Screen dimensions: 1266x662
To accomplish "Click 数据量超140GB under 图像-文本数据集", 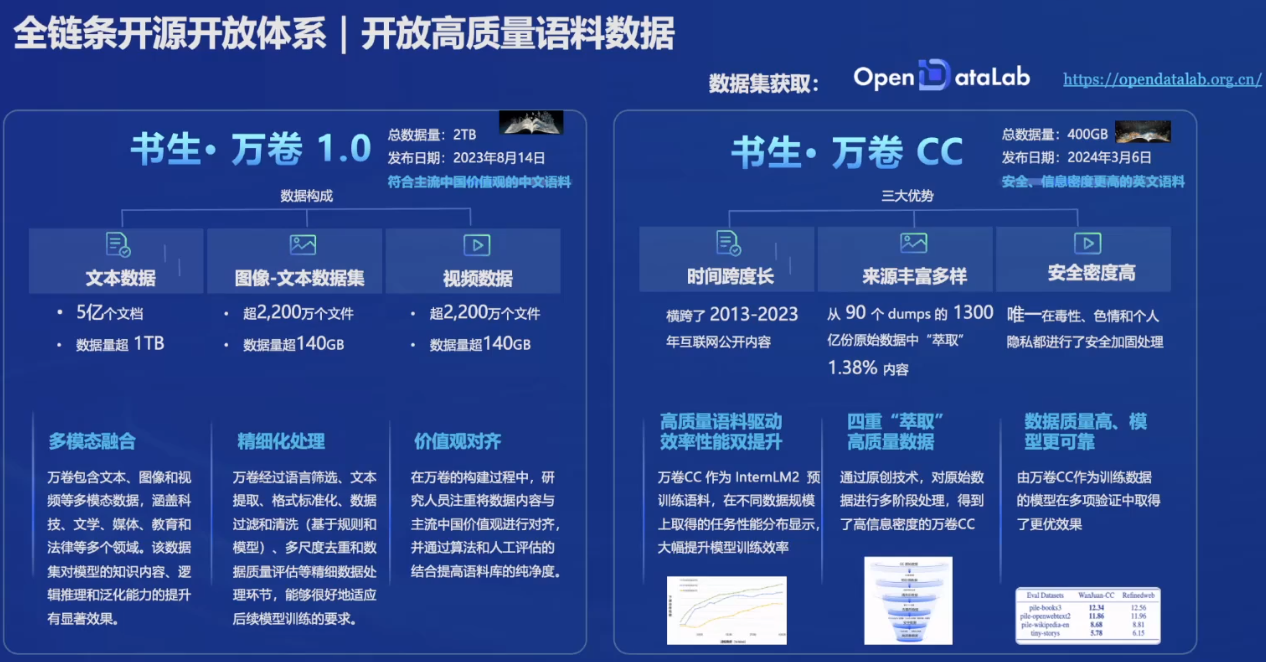I will 293,344.
